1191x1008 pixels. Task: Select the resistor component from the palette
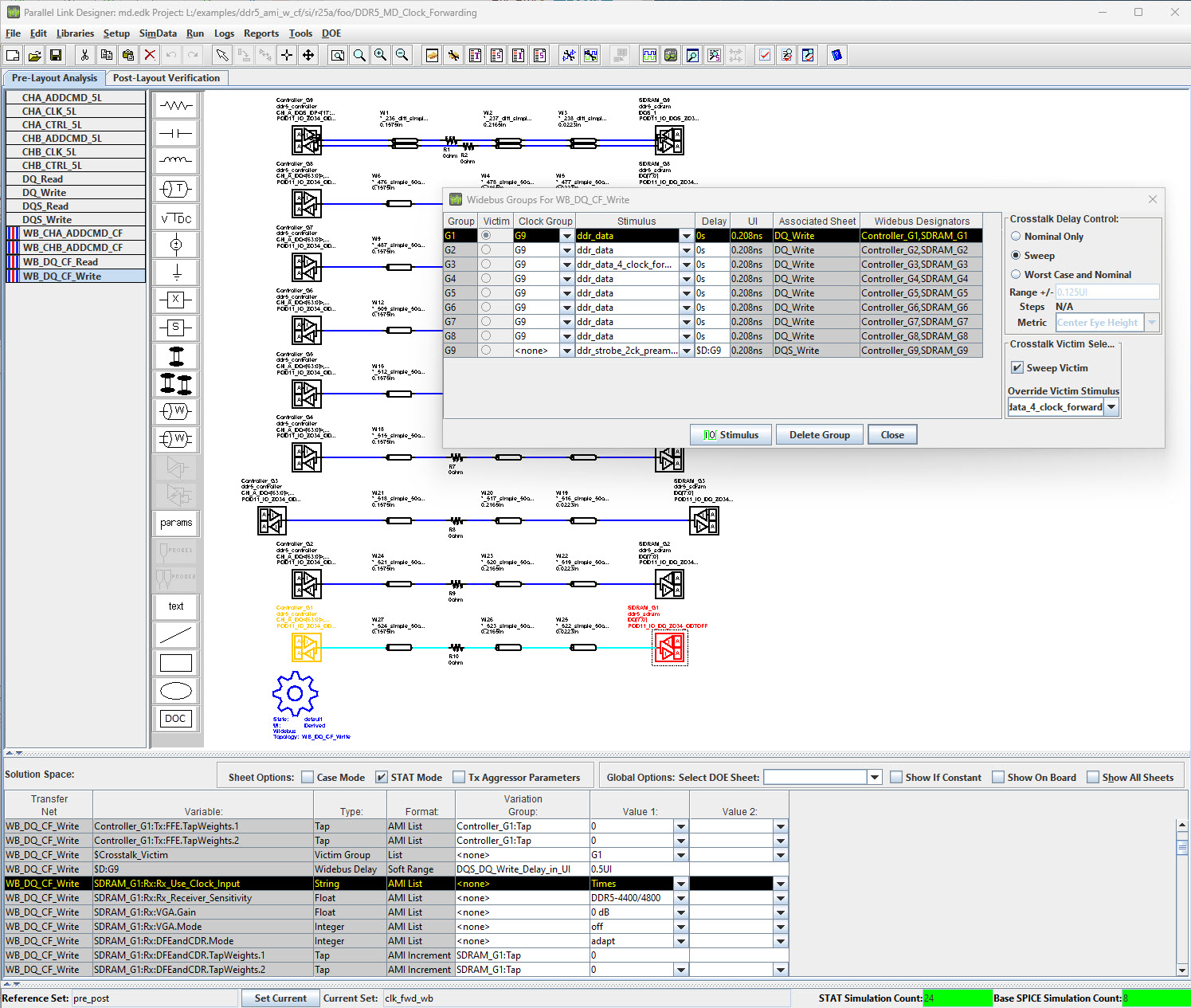176,105
